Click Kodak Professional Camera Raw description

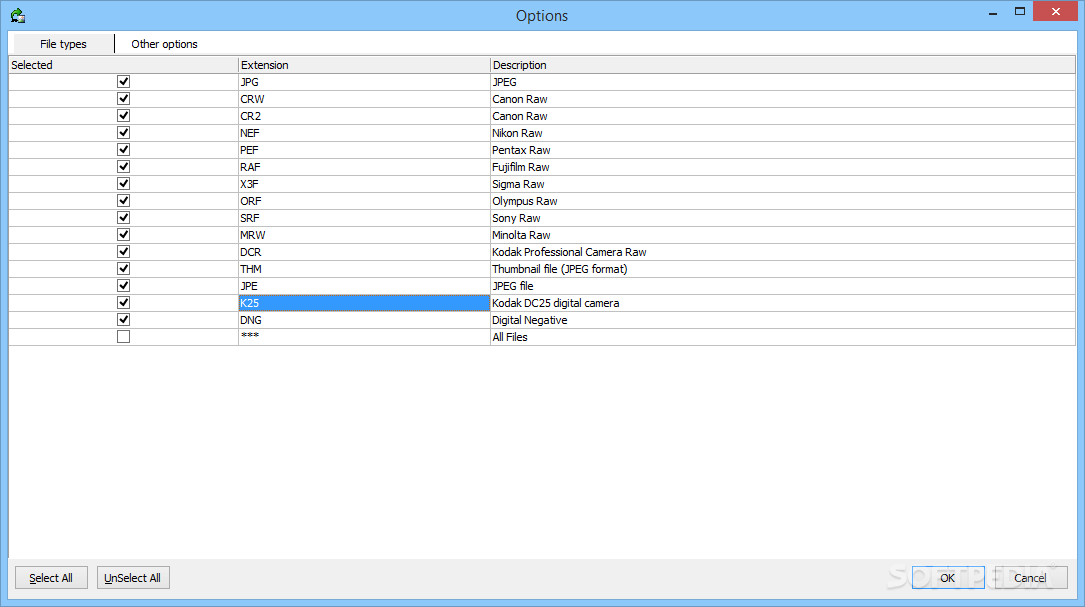point(569,252)
